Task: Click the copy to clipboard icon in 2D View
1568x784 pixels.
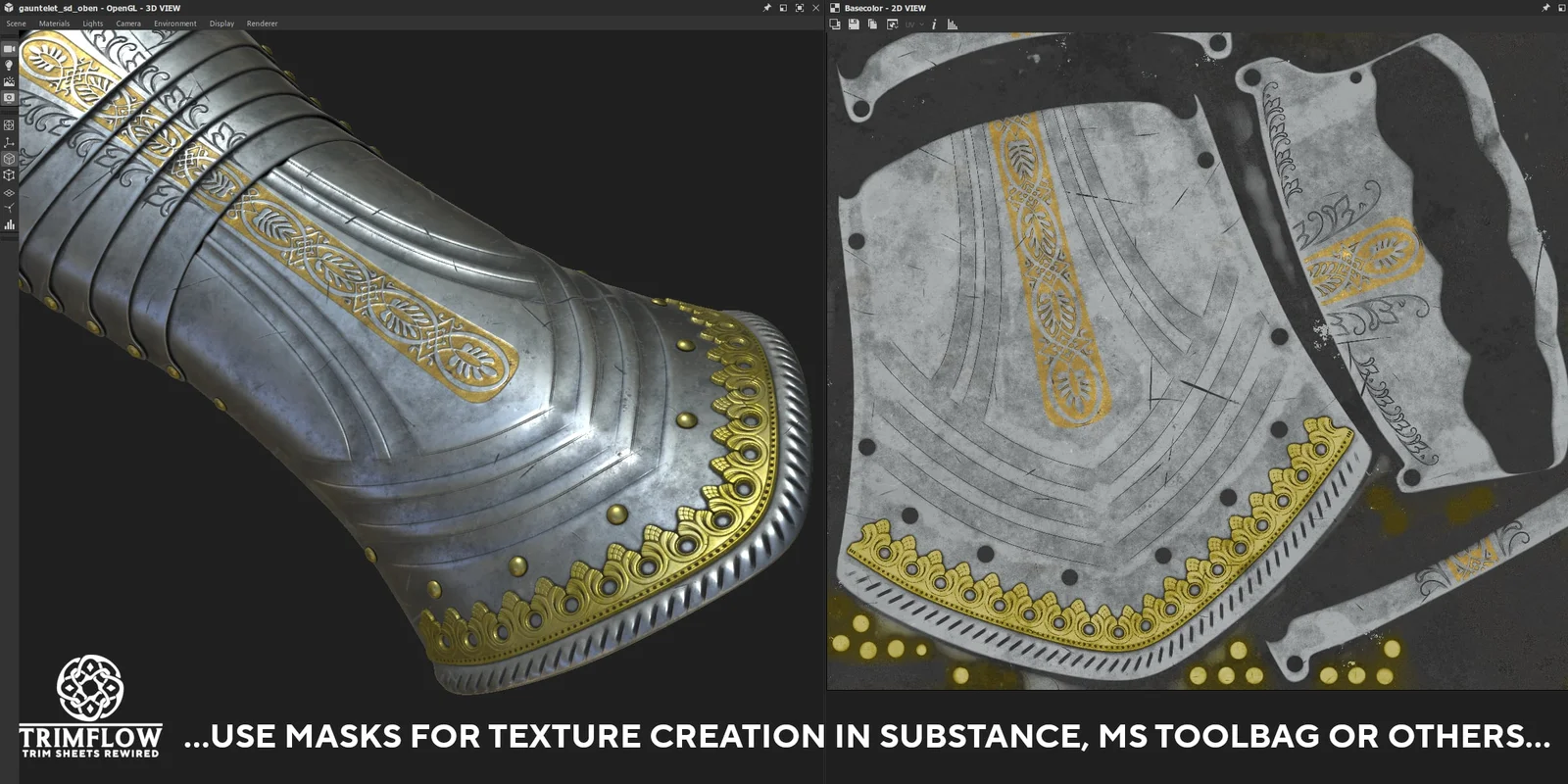Action: pyautogui.click(x=872, y=24)
